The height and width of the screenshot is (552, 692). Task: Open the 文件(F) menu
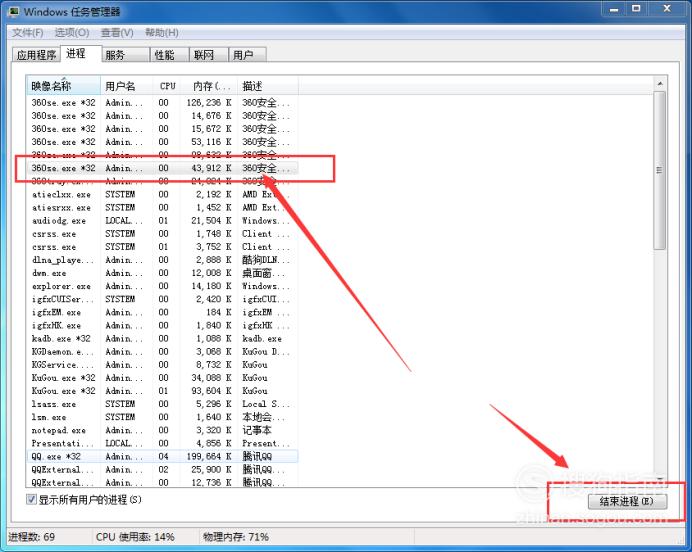coord(27,33)
